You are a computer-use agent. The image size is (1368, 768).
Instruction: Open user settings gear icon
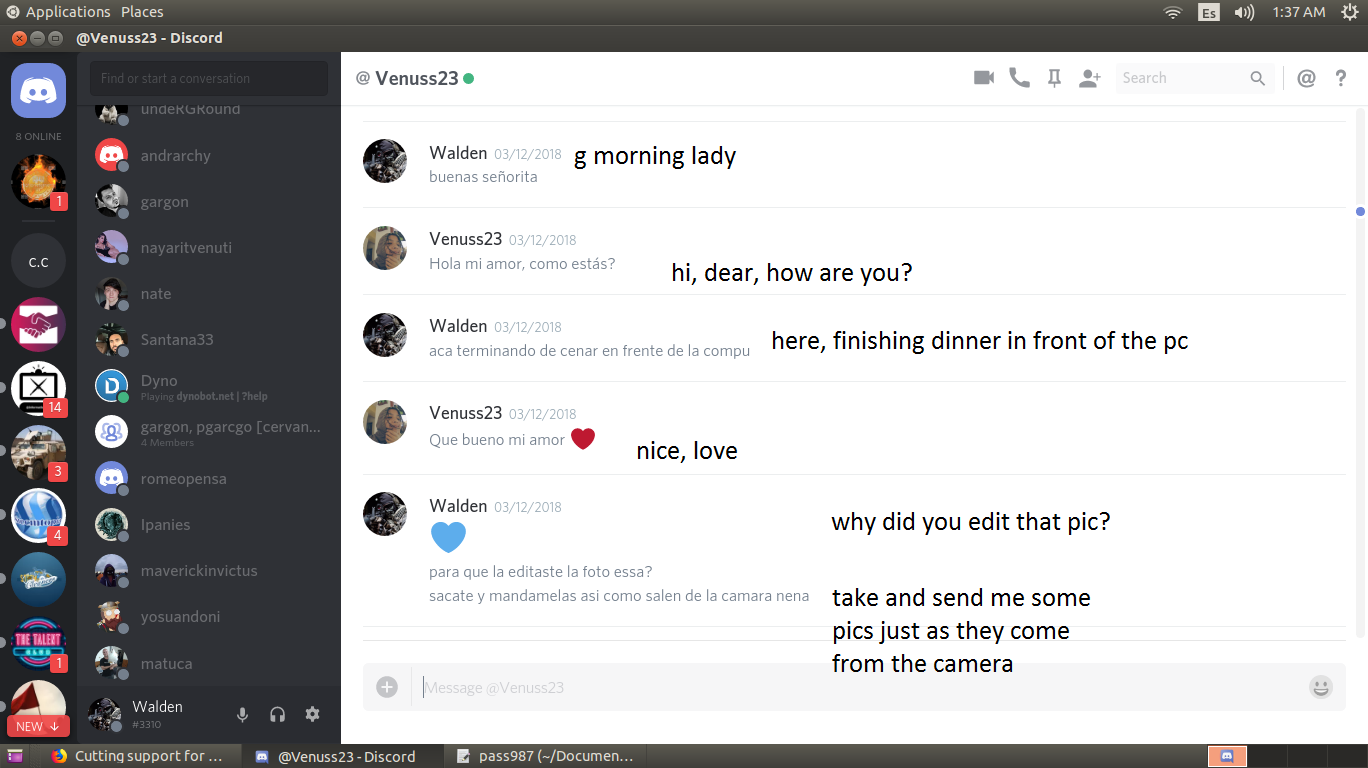click(x=313, y=714)
